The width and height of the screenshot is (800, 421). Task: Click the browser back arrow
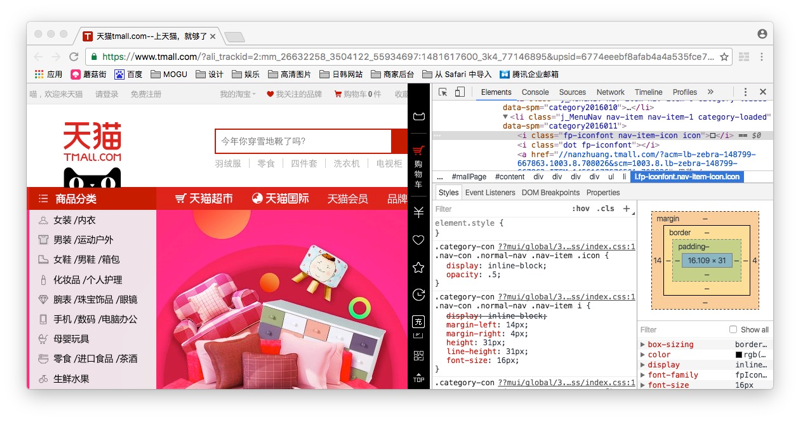pos(39,57)
